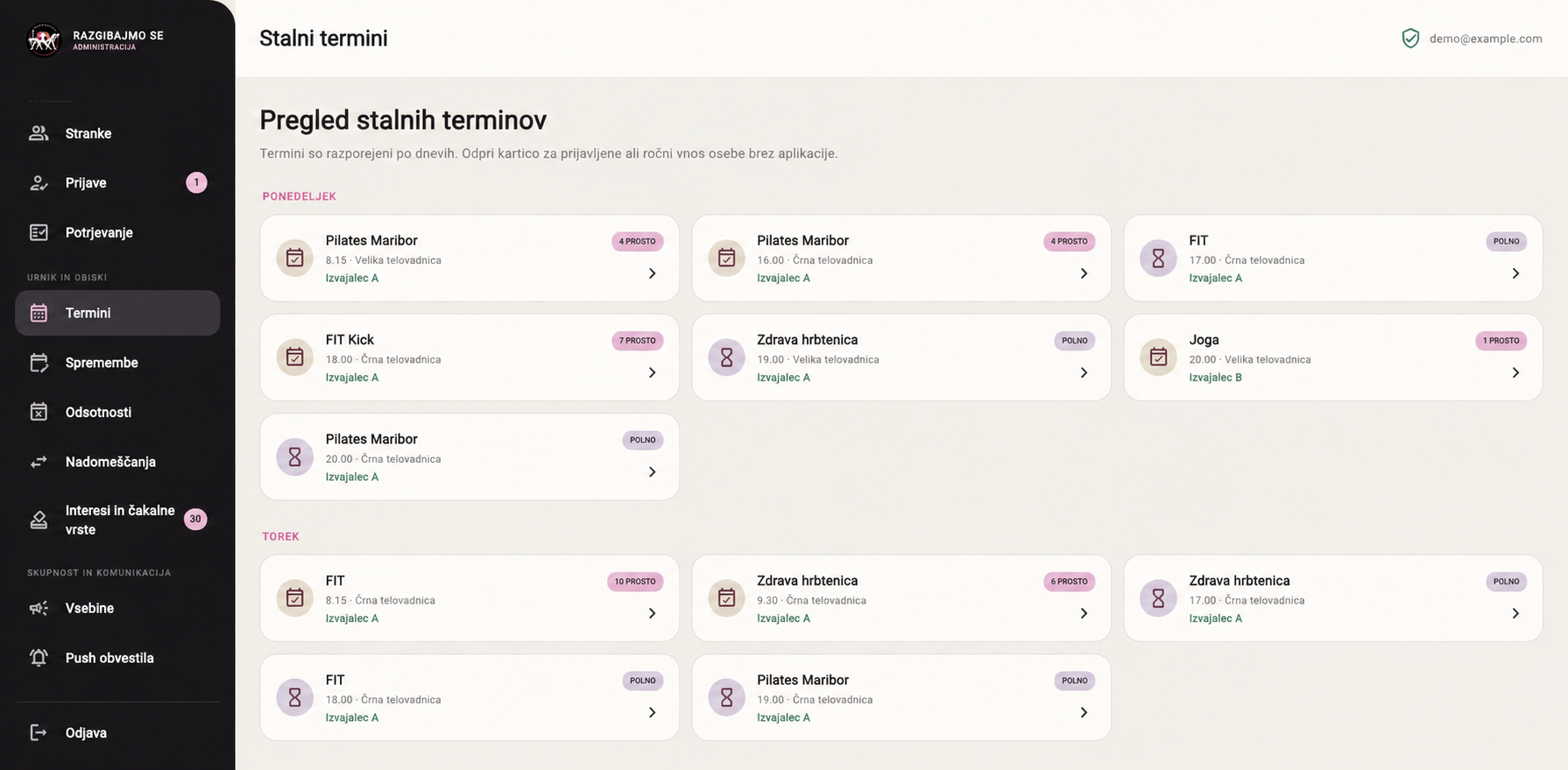Click the shield icon beside demo@example.com

[1410, 39]
